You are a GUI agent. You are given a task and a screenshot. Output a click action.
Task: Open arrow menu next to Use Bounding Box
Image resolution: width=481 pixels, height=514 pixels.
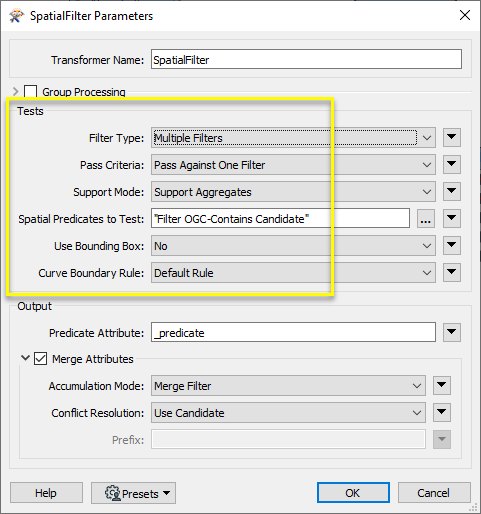coord(452,246)
